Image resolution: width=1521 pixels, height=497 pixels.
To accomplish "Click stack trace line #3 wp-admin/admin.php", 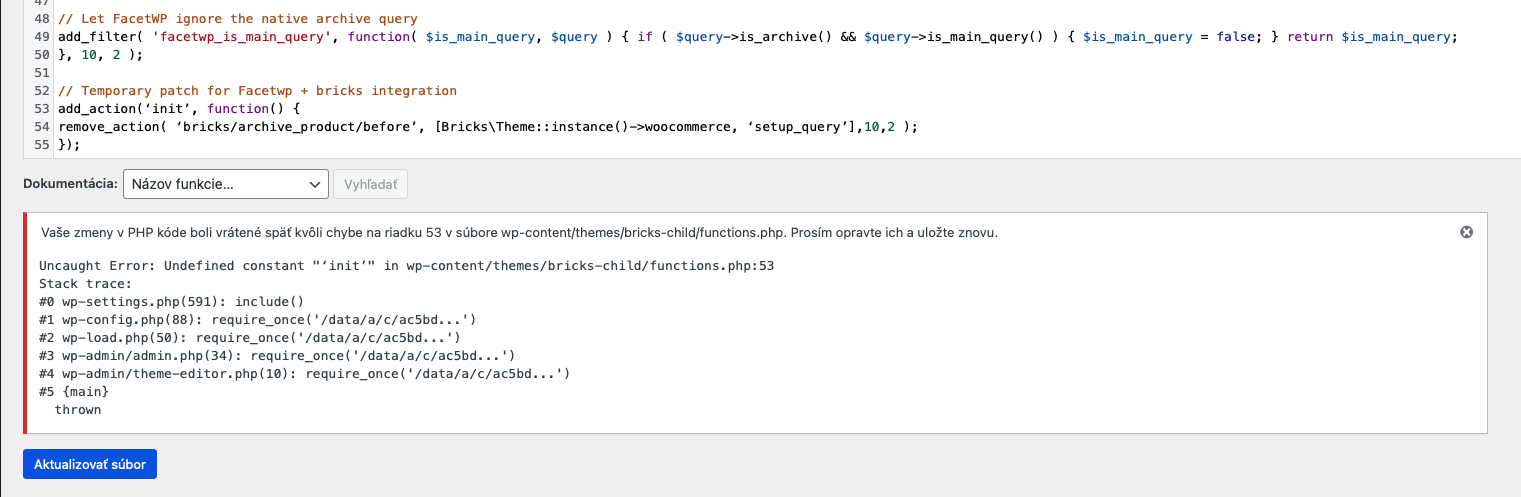I will click(x=277, y=356).
